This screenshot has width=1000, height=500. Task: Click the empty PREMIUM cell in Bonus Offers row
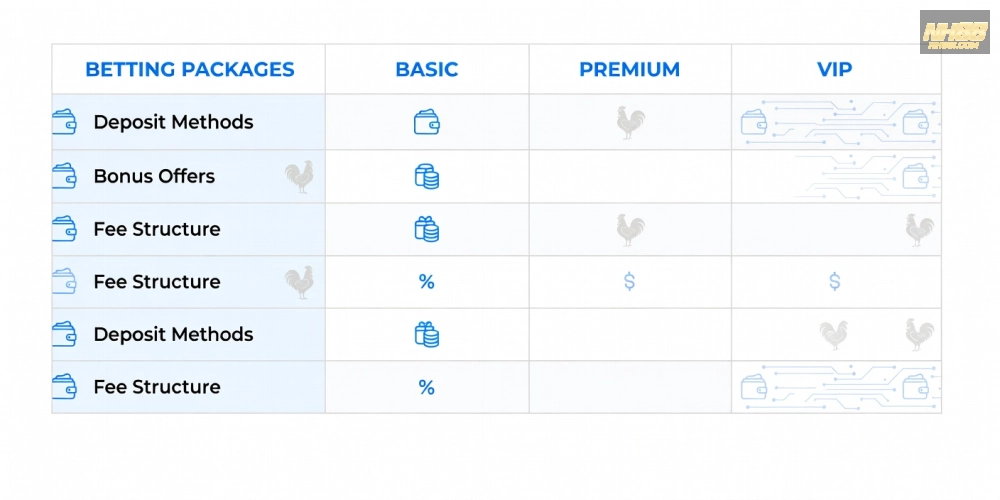tap(630, 177)
